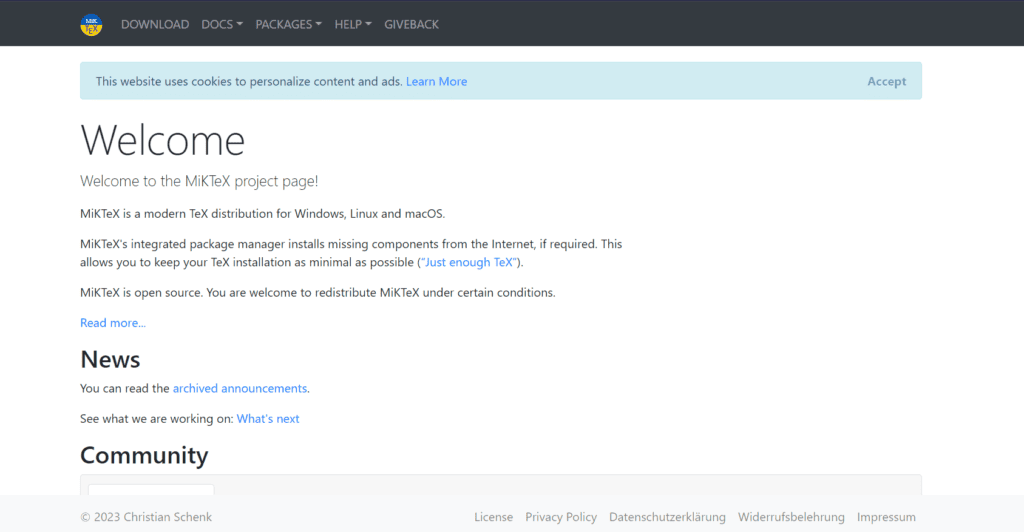The height and width of the screenshot is (532, 1024).
Task: Click the Read more... link
Action: point(113,323)
